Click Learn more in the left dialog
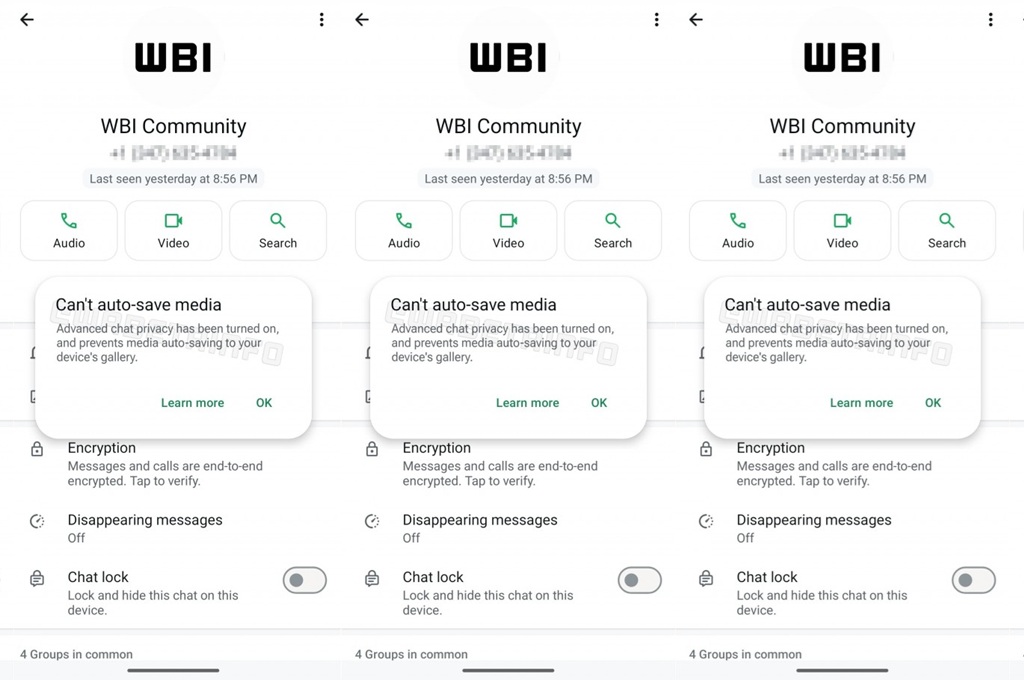 (x=193, y=403)
